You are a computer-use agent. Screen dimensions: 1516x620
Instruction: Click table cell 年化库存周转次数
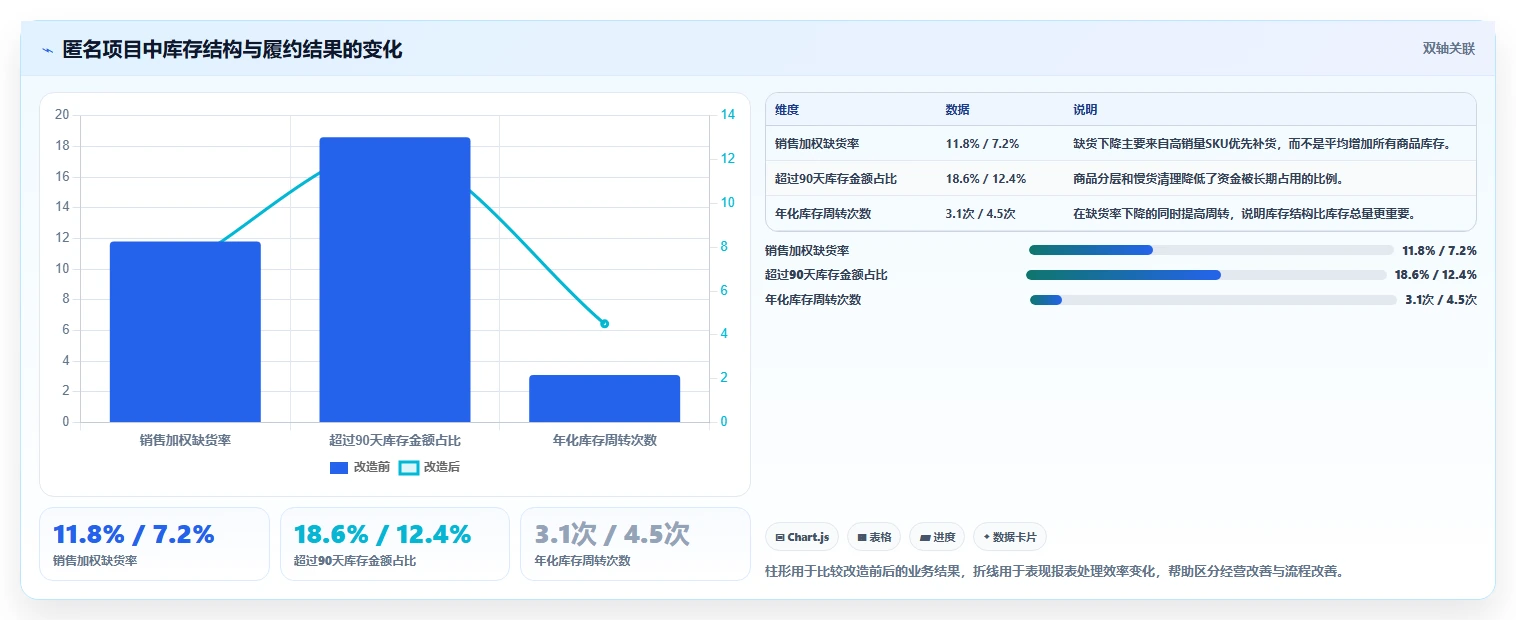tap(823, 213)
